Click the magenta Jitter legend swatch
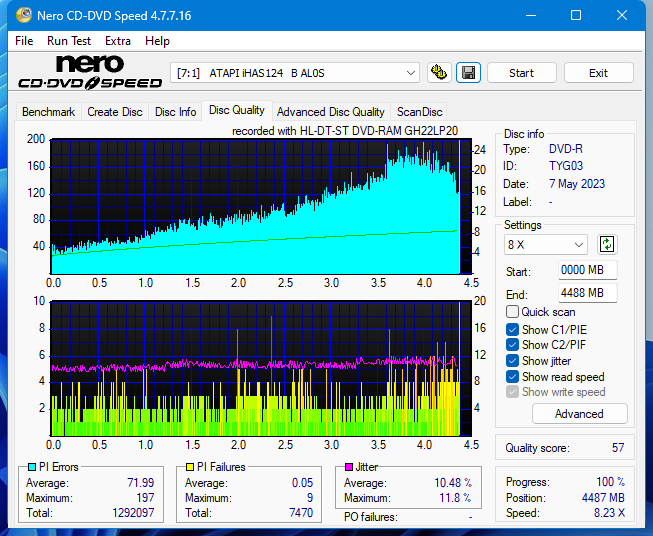The width and height of the screenshot is (653, 536). tap(349, 467)
